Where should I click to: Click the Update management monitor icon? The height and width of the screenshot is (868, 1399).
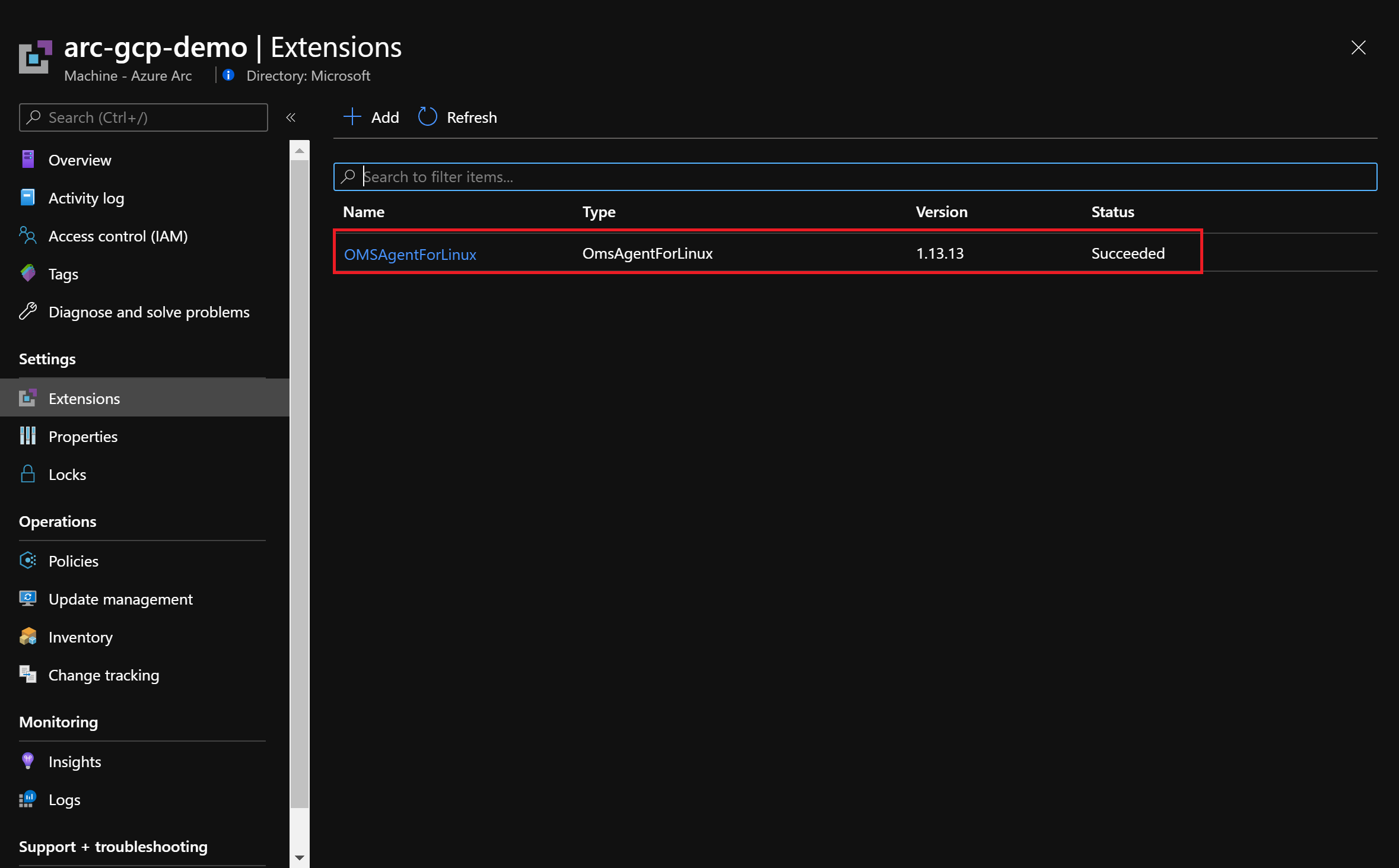point(28,599)
